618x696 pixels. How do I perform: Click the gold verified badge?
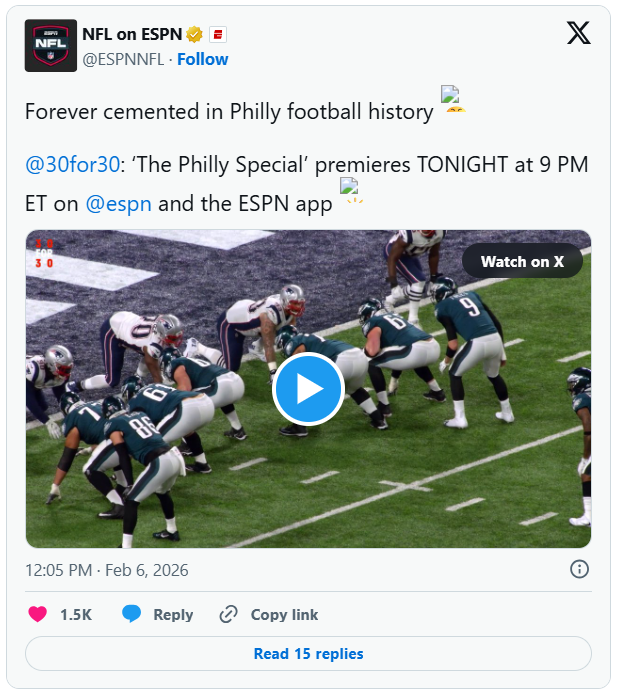(195, 34)
